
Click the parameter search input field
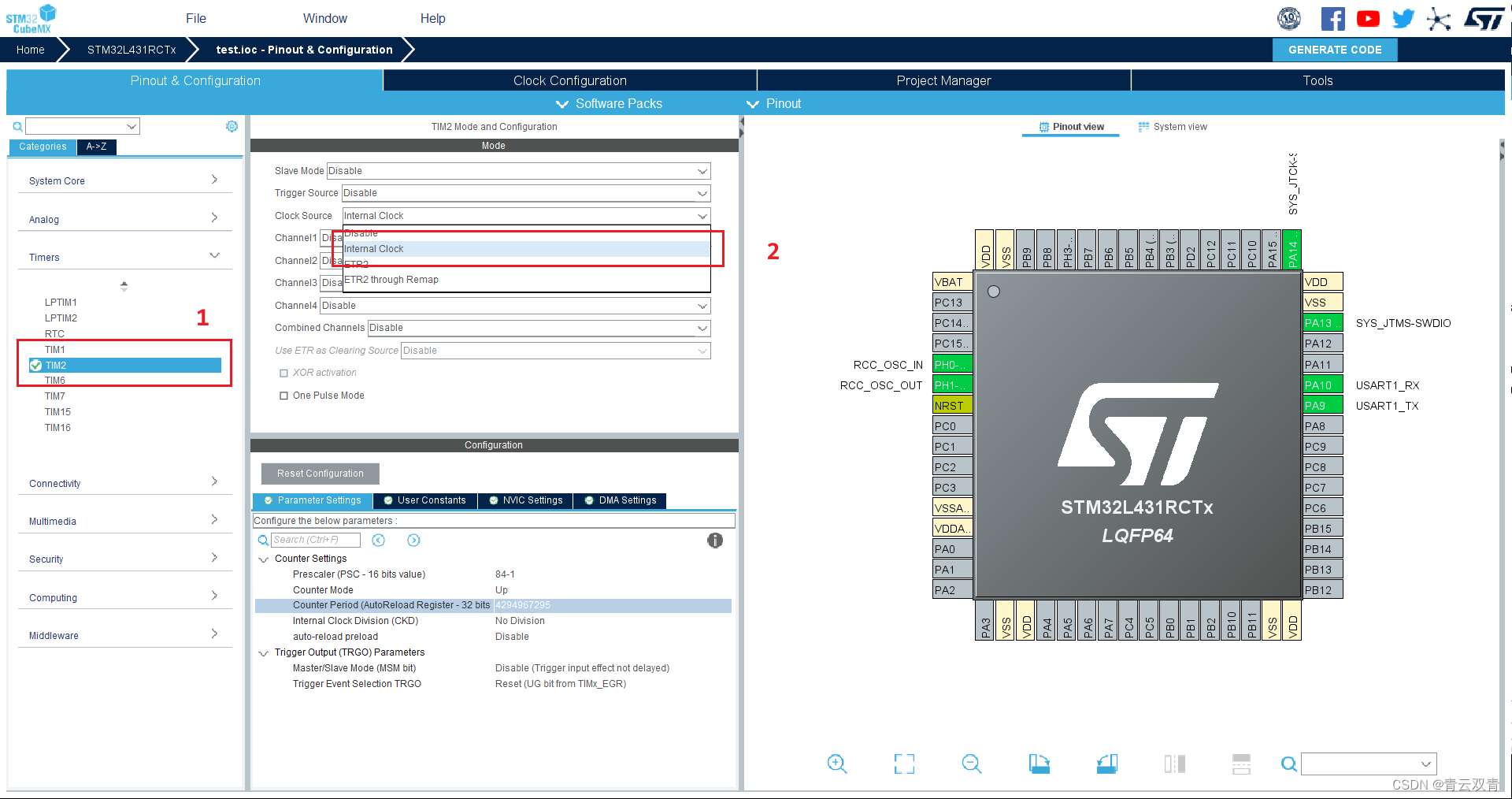(x=316, y=540)
